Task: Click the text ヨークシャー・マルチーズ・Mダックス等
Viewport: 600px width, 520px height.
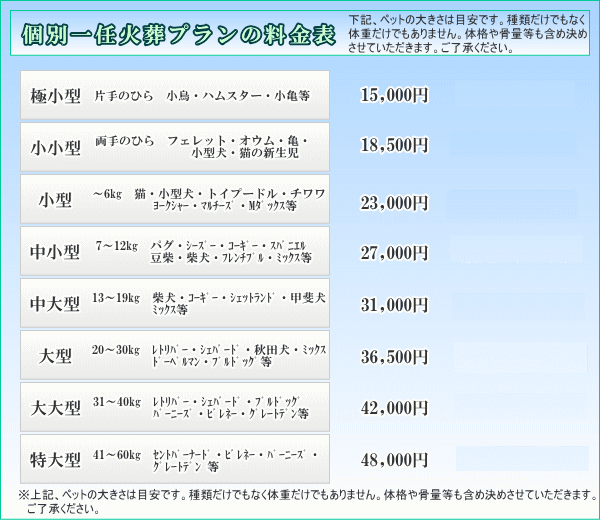Action: 225,206
